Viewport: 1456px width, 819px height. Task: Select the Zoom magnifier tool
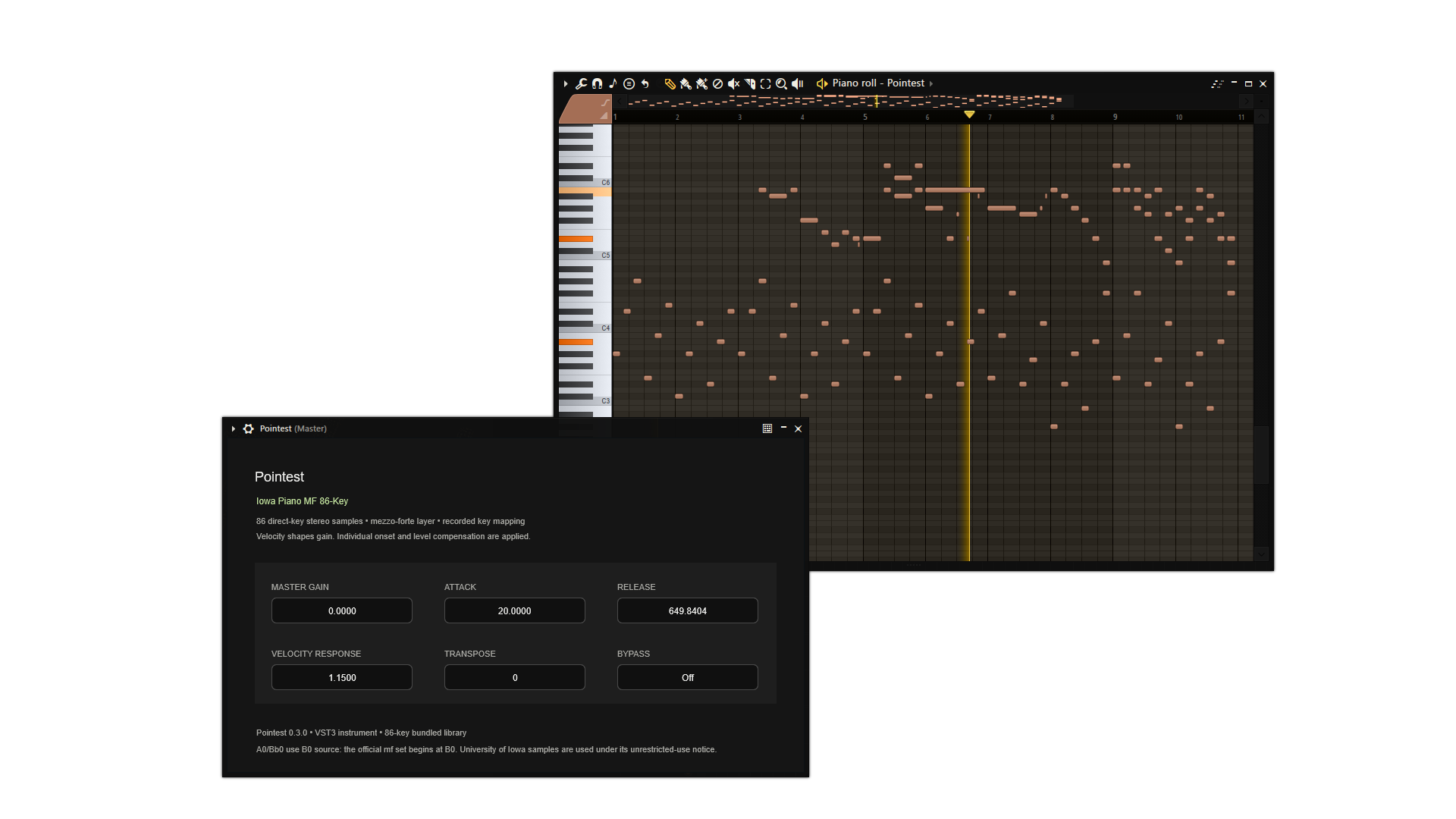[x=782, y=83]
